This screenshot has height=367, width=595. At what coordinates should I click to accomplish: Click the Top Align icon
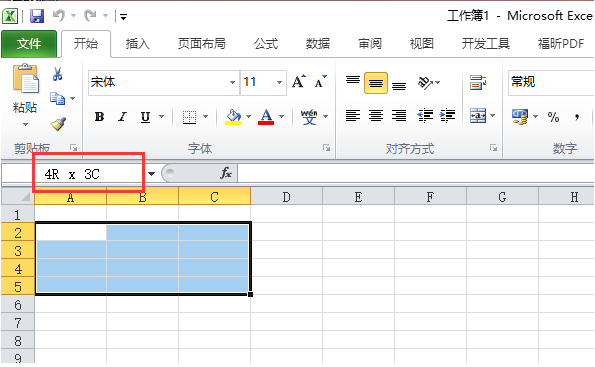click(353, 82)
